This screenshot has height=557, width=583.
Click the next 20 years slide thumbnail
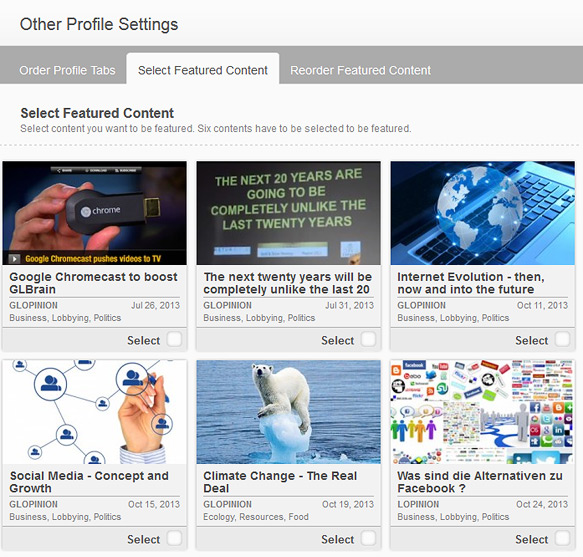click(289, 213)
